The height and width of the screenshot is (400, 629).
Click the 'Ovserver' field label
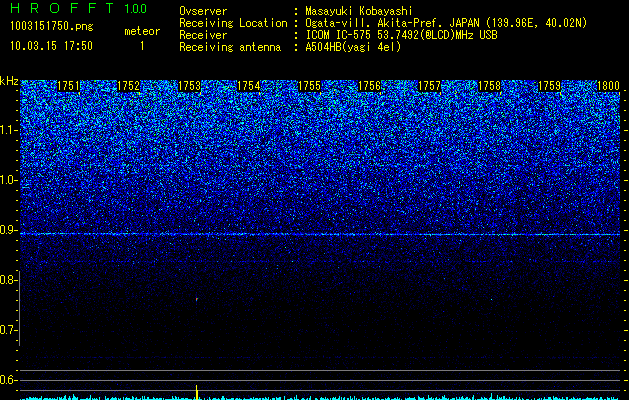pyautogui.click(x=203, y=11)
